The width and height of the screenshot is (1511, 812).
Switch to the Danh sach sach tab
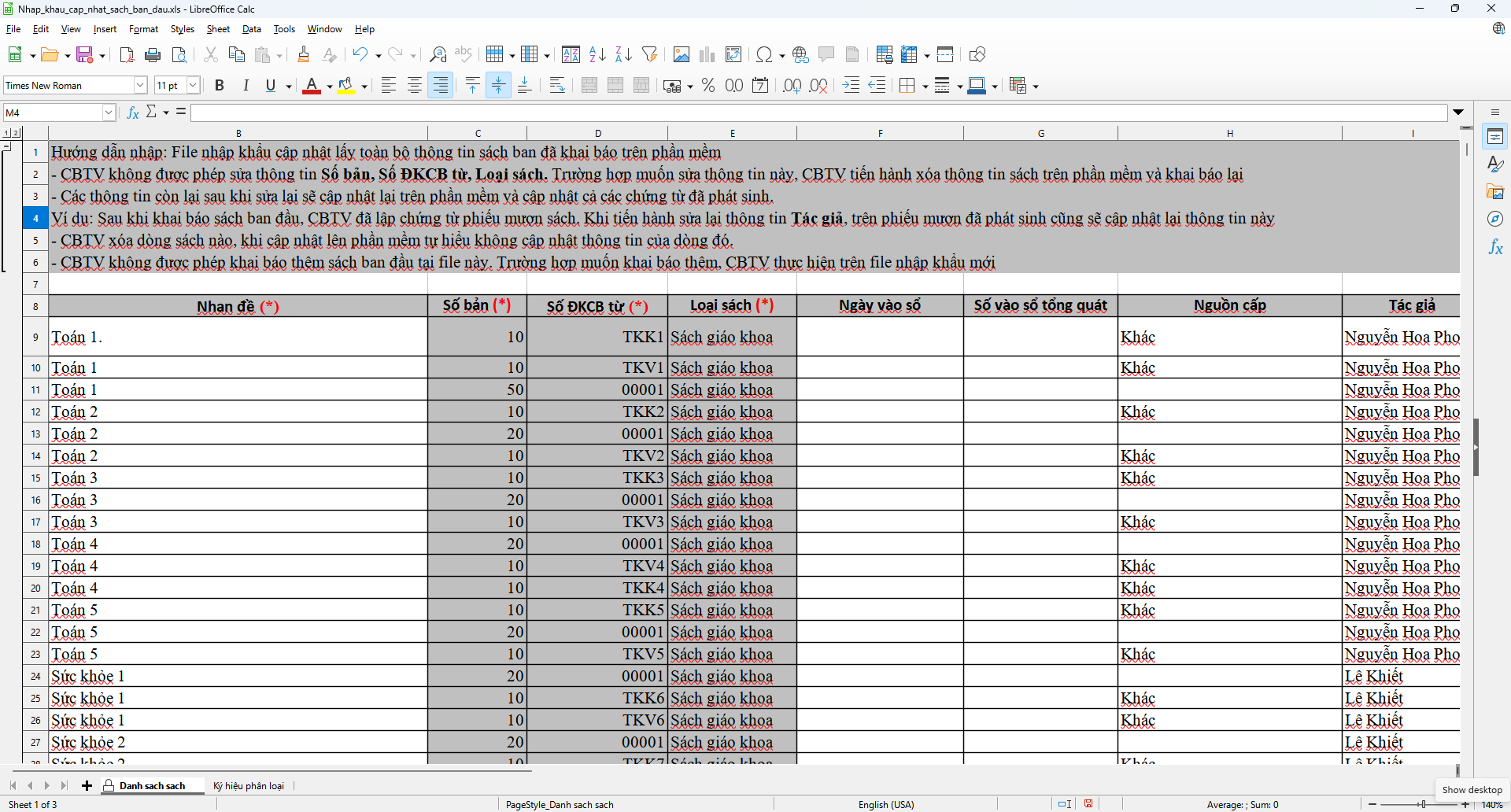tap(153, 785)
